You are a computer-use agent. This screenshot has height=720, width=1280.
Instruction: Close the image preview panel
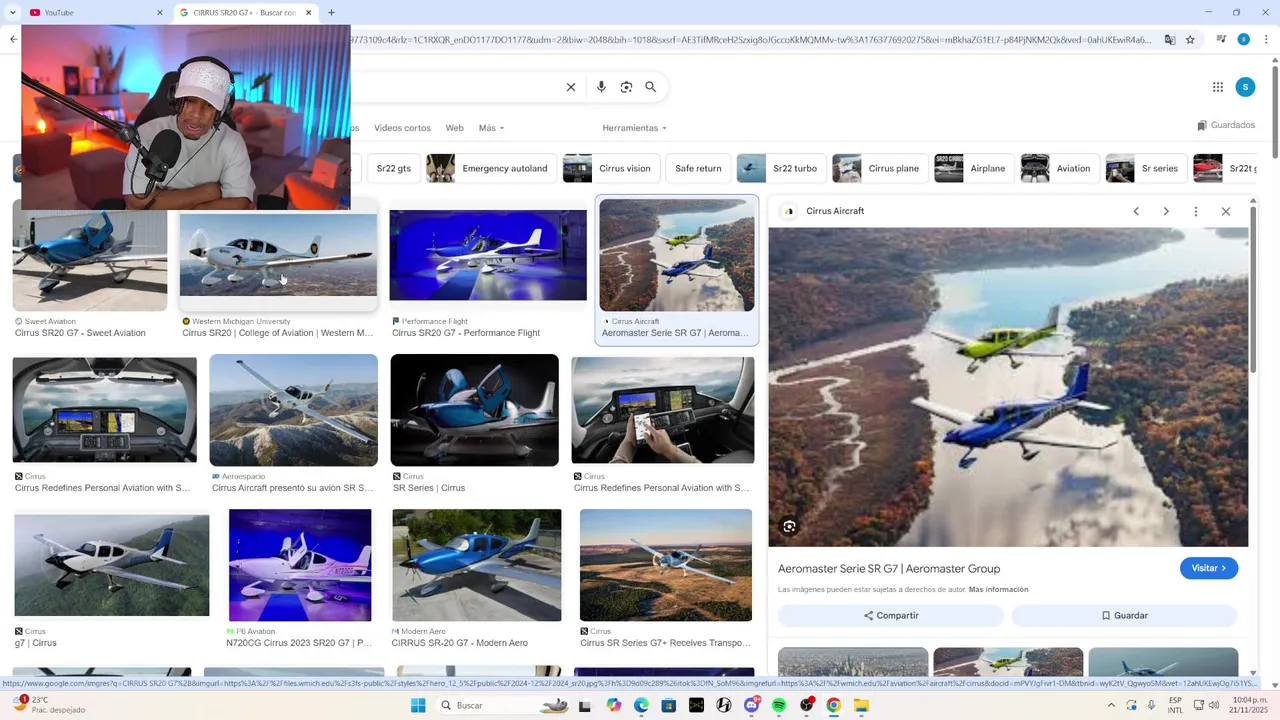point(1226,211)
